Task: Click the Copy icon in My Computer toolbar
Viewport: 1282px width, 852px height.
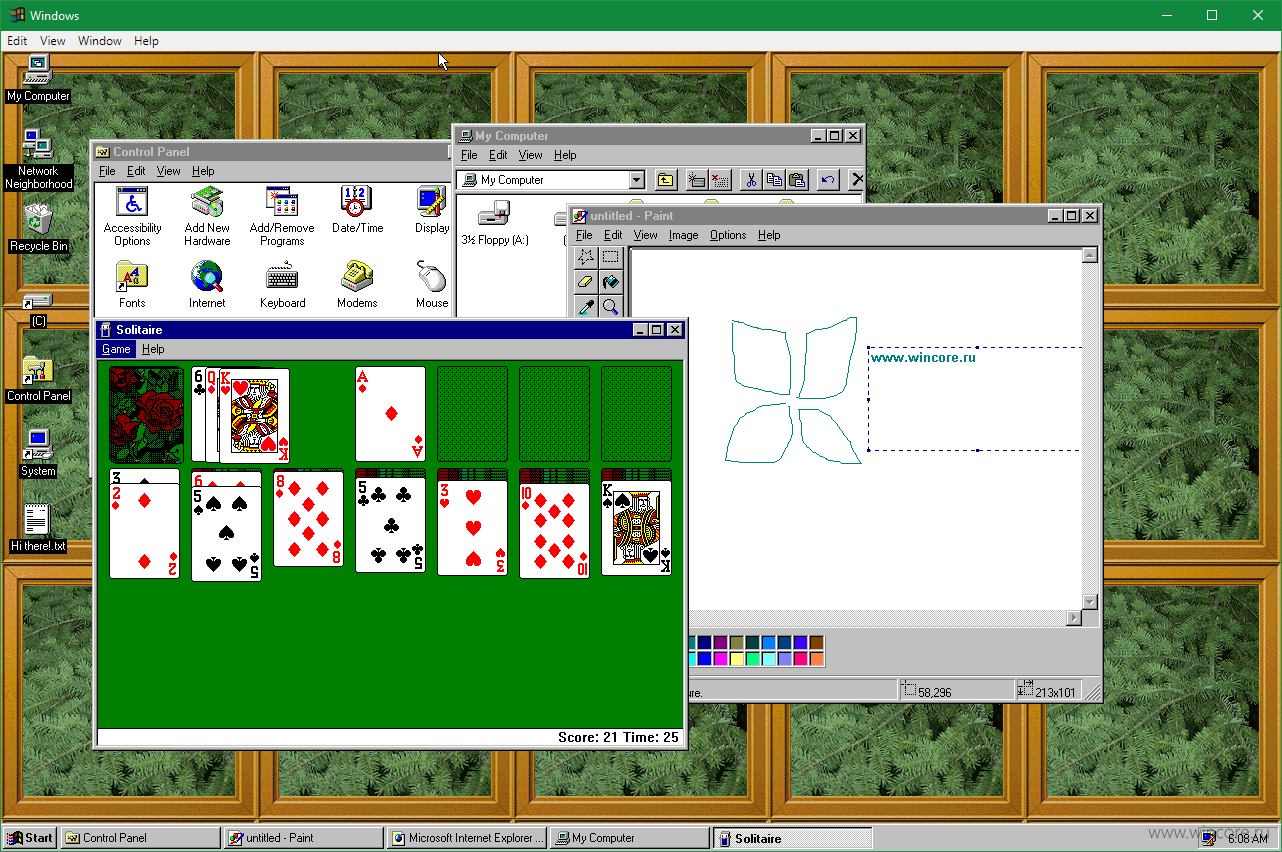Action: tap(774, 180)
